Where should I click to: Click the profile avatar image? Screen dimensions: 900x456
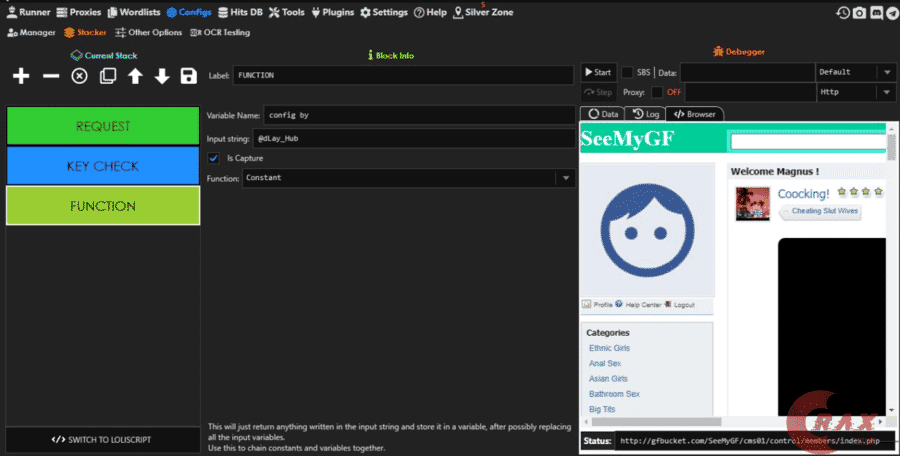[x=647, y=230]
